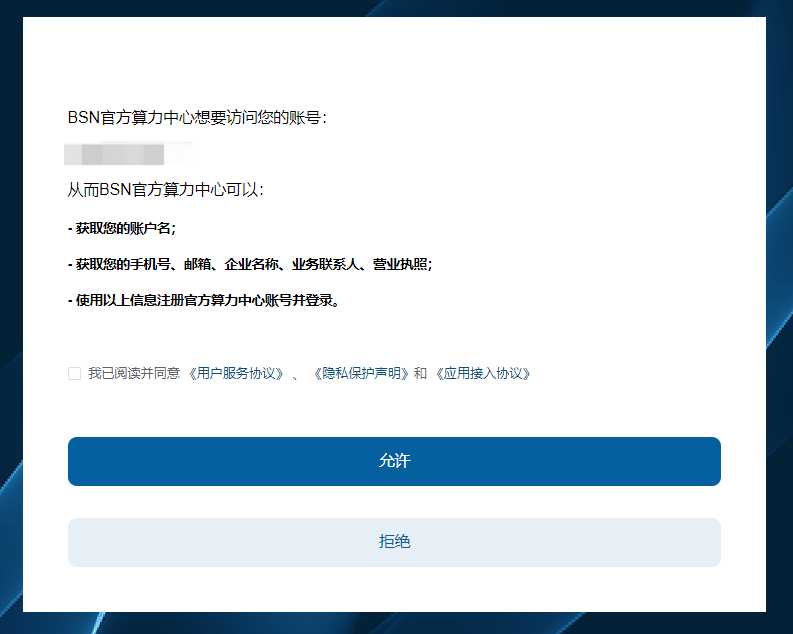Open the 《用户服务协议》 link

[x=236, y=374]
